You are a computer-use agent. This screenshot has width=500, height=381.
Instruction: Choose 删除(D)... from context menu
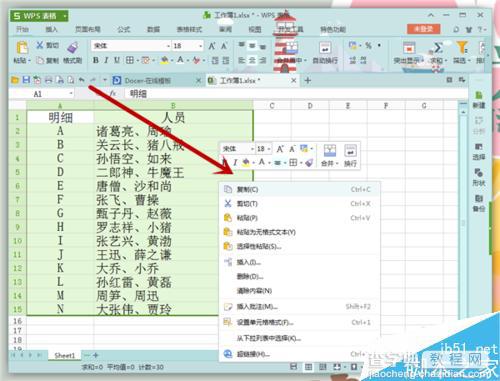[x=299, y=277]
